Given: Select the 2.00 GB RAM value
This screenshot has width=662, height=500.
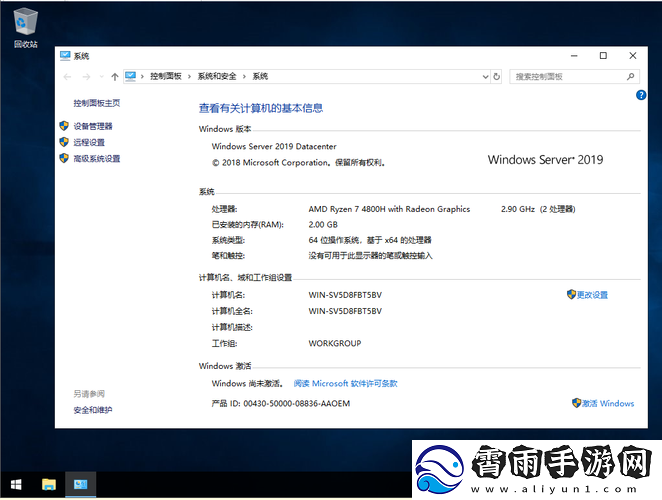Looking at the screenshot, I should pyautogui.click(x=323, y=225).
